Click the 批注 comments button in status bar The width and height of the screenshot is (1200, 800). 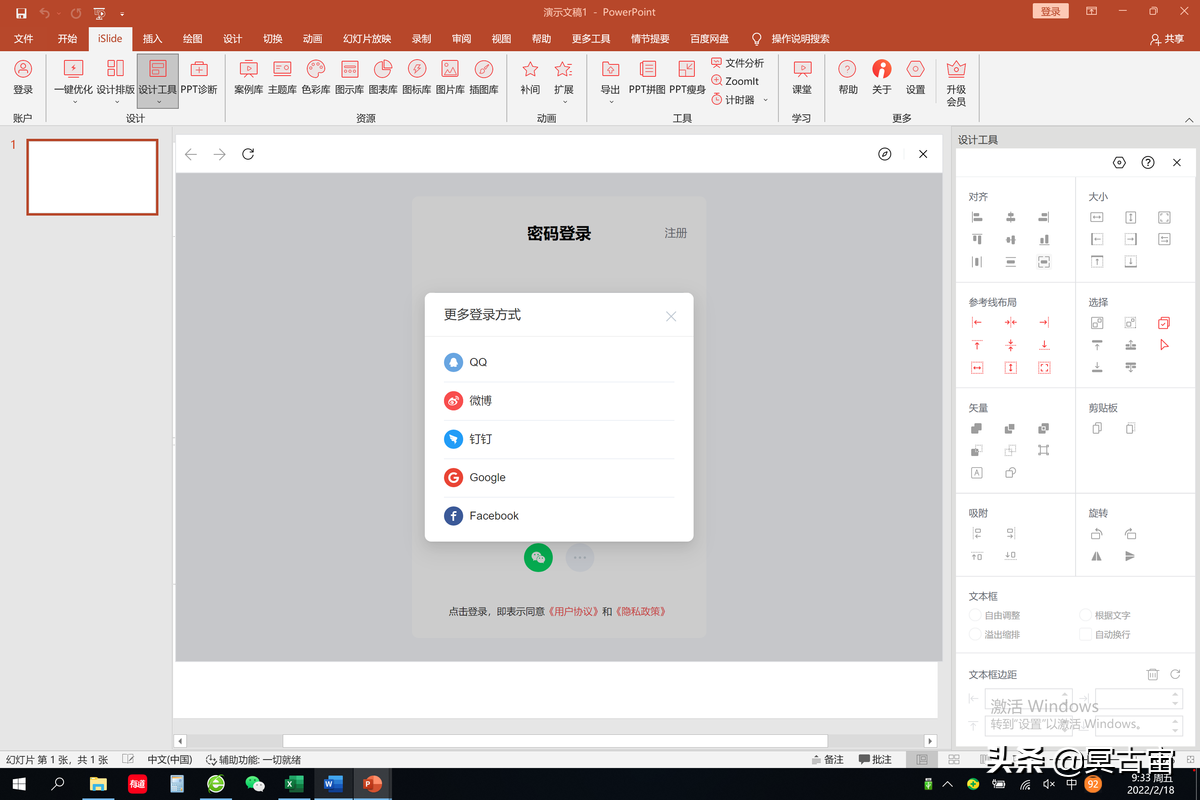(875, 760)
